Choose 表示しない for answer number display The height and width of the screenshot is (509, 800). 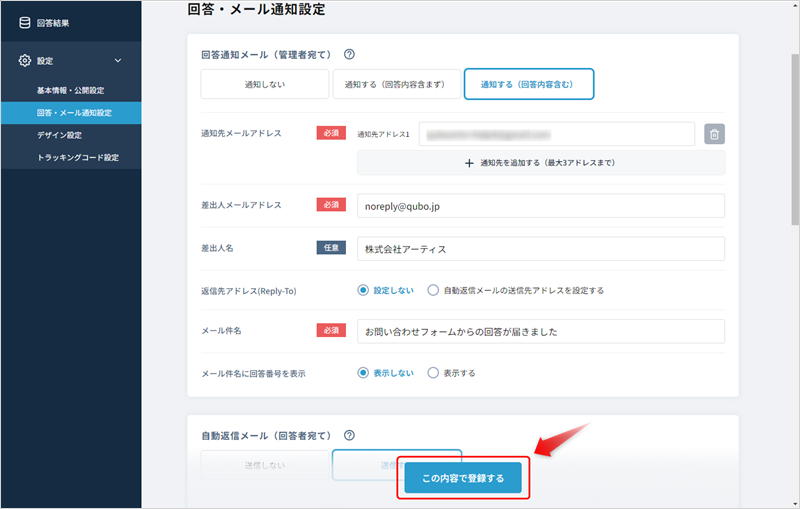pyautogui.click(x=364, y=372)
